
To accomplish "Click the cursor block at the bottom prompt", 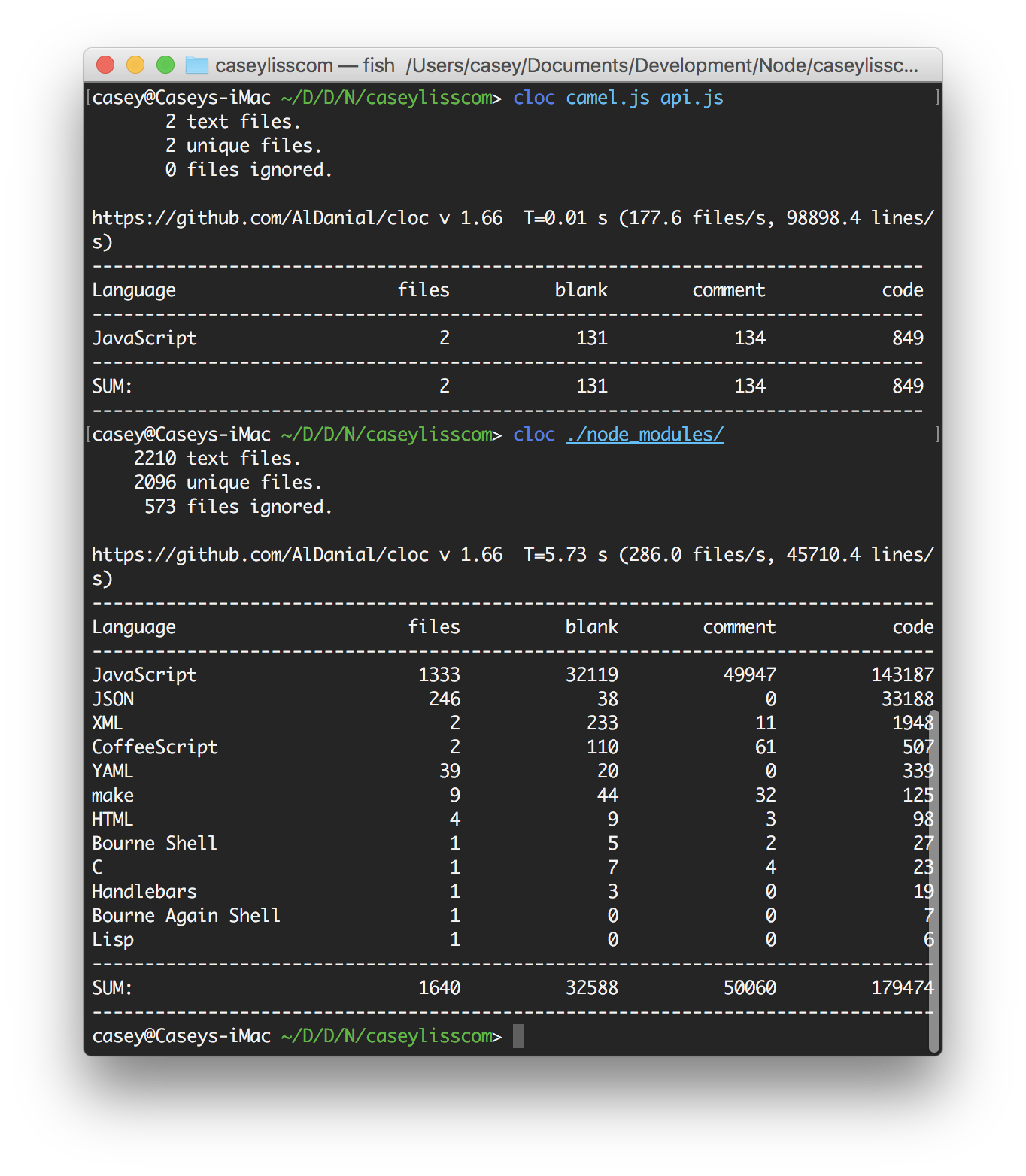I will tap(518, 1036).
